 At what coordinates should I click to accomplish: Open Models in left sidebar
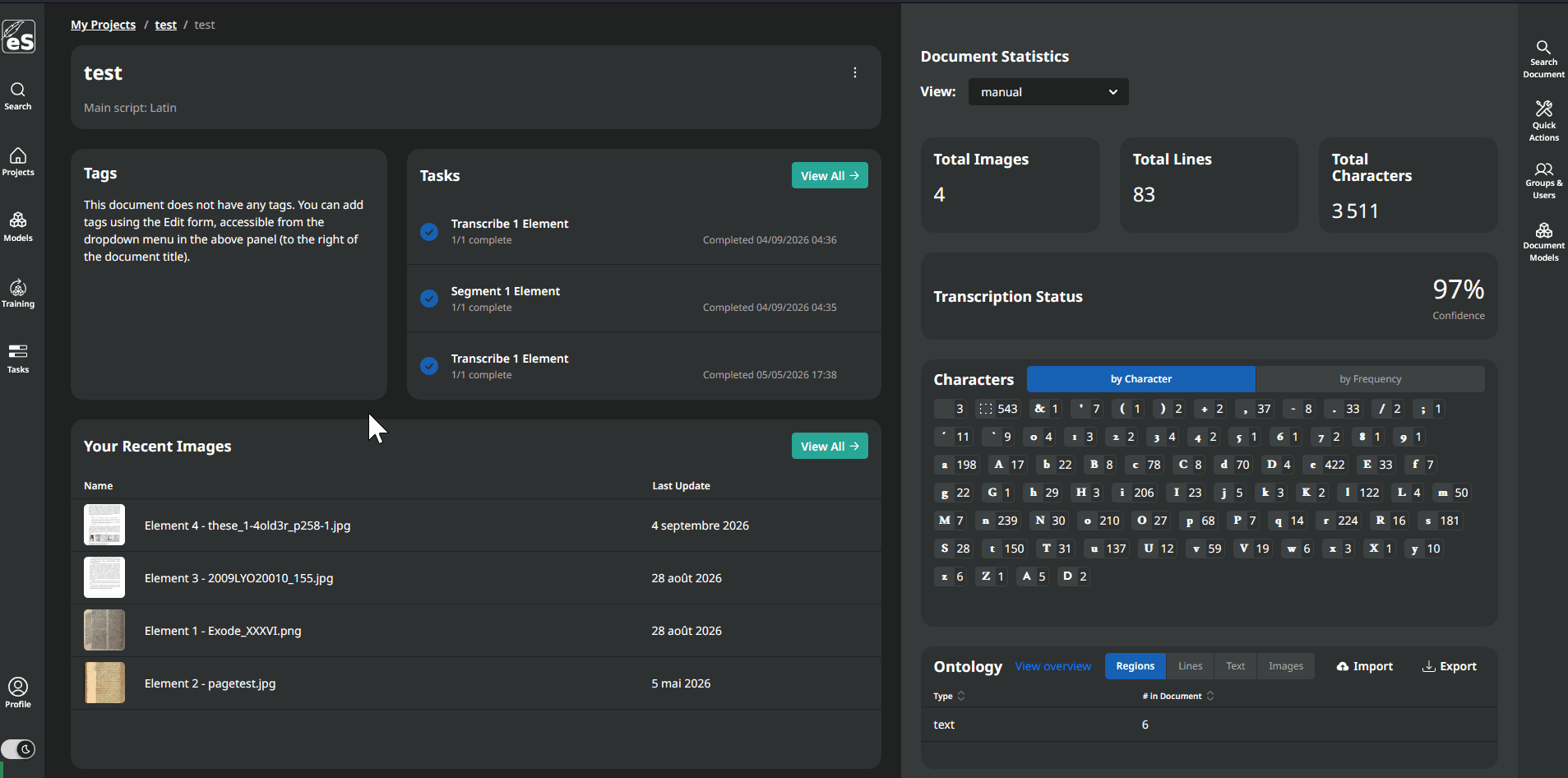18,227
